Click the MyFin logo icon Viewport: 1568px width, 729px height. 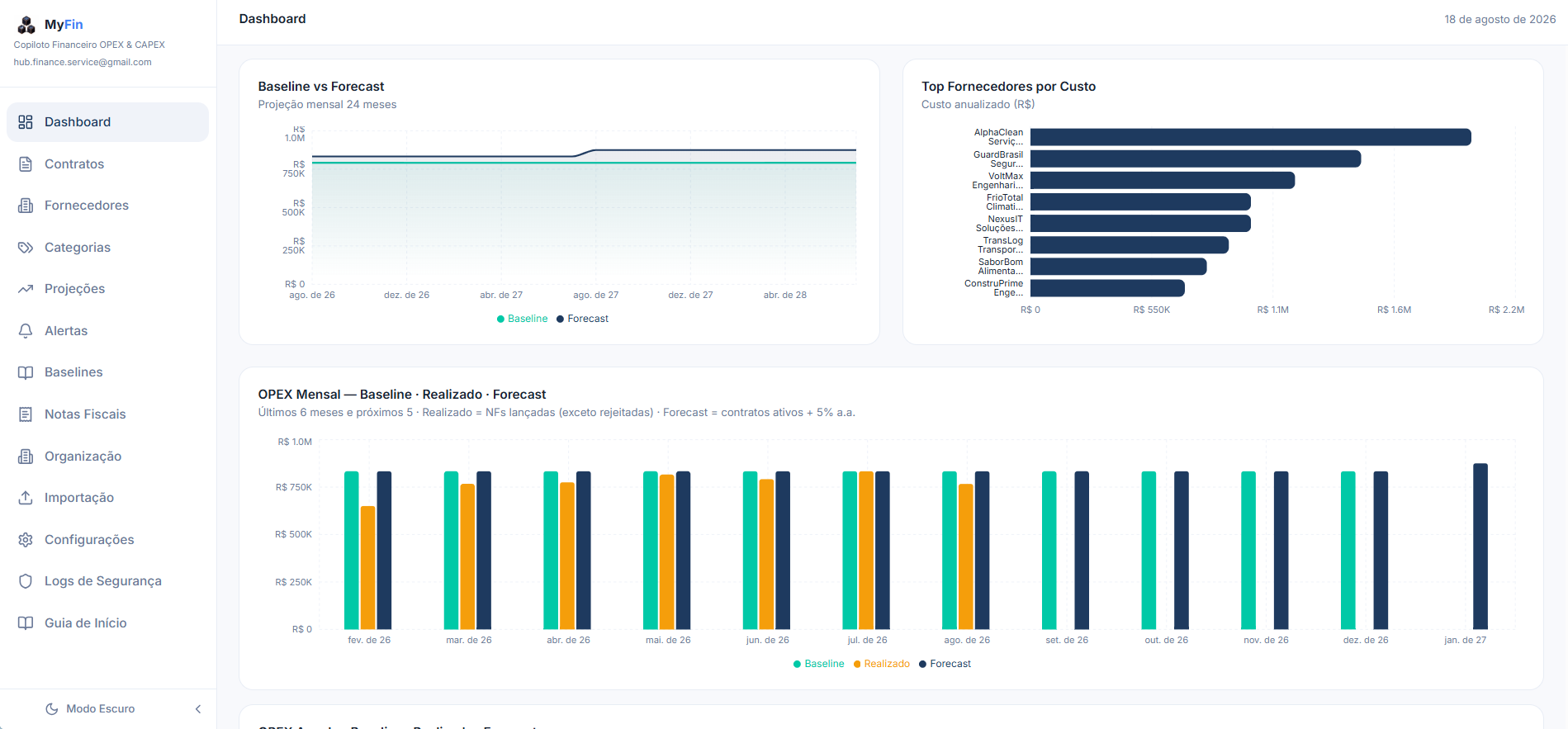[26, 25]
